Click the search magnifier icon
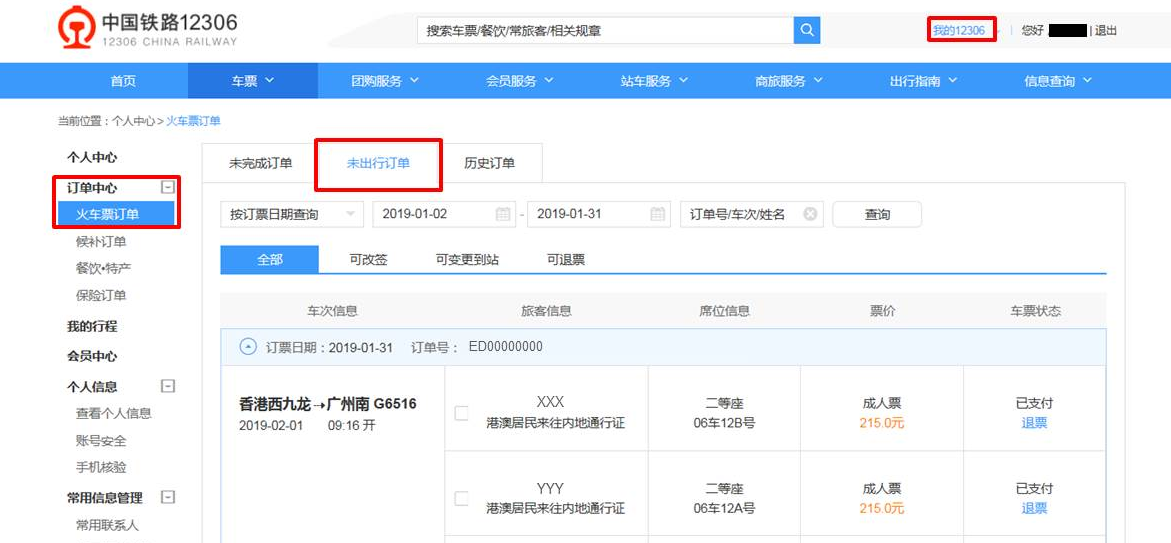The height and width of the screenshot is (543, 1171). click(x=807, y=30)
